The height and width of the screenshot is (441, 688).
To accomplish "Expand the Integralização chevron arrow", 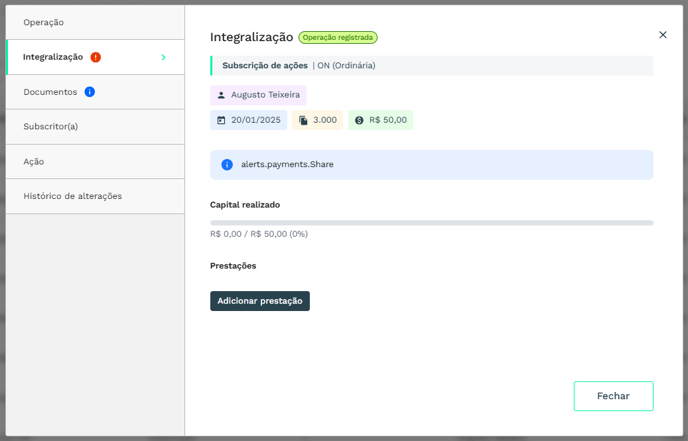I will click(x=163, y=57).
